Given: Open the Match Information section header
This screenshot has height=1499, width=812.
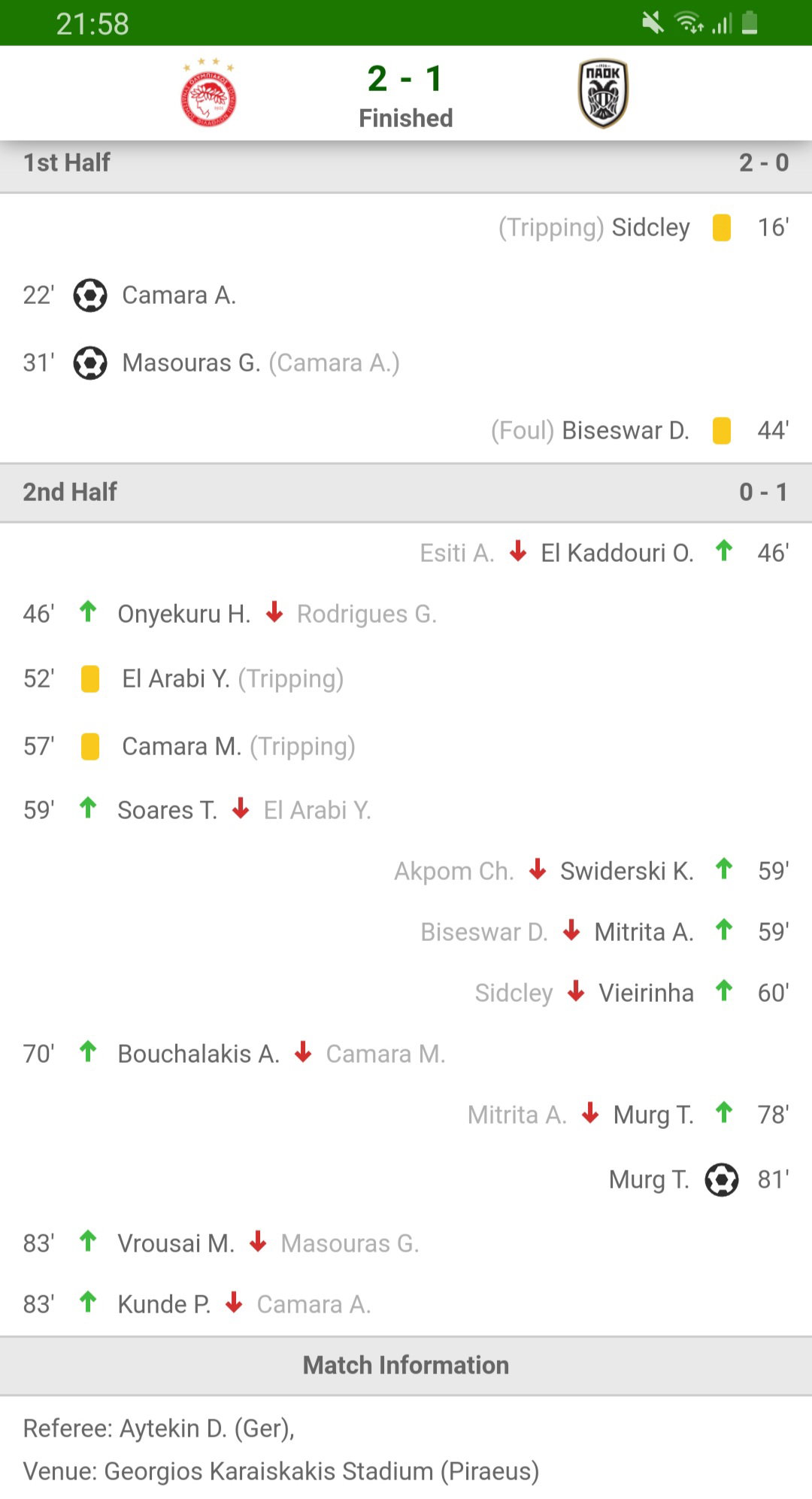Looking at the screenshot, I should [406, 1365].
